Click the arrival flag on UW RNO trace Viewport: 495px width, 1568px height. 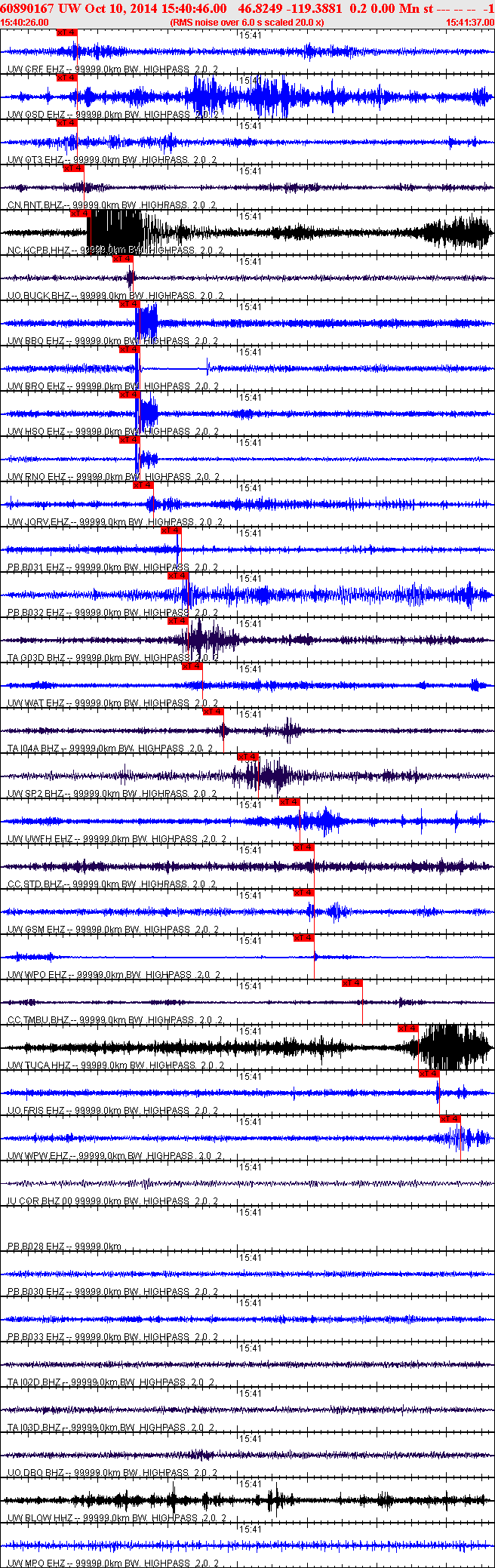point(130,440)
